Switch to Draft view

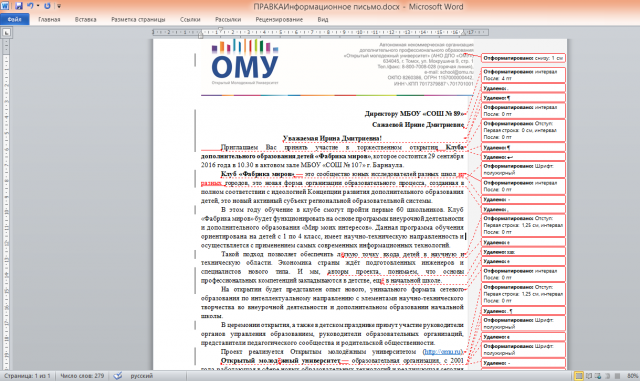(x=617, y=376)
